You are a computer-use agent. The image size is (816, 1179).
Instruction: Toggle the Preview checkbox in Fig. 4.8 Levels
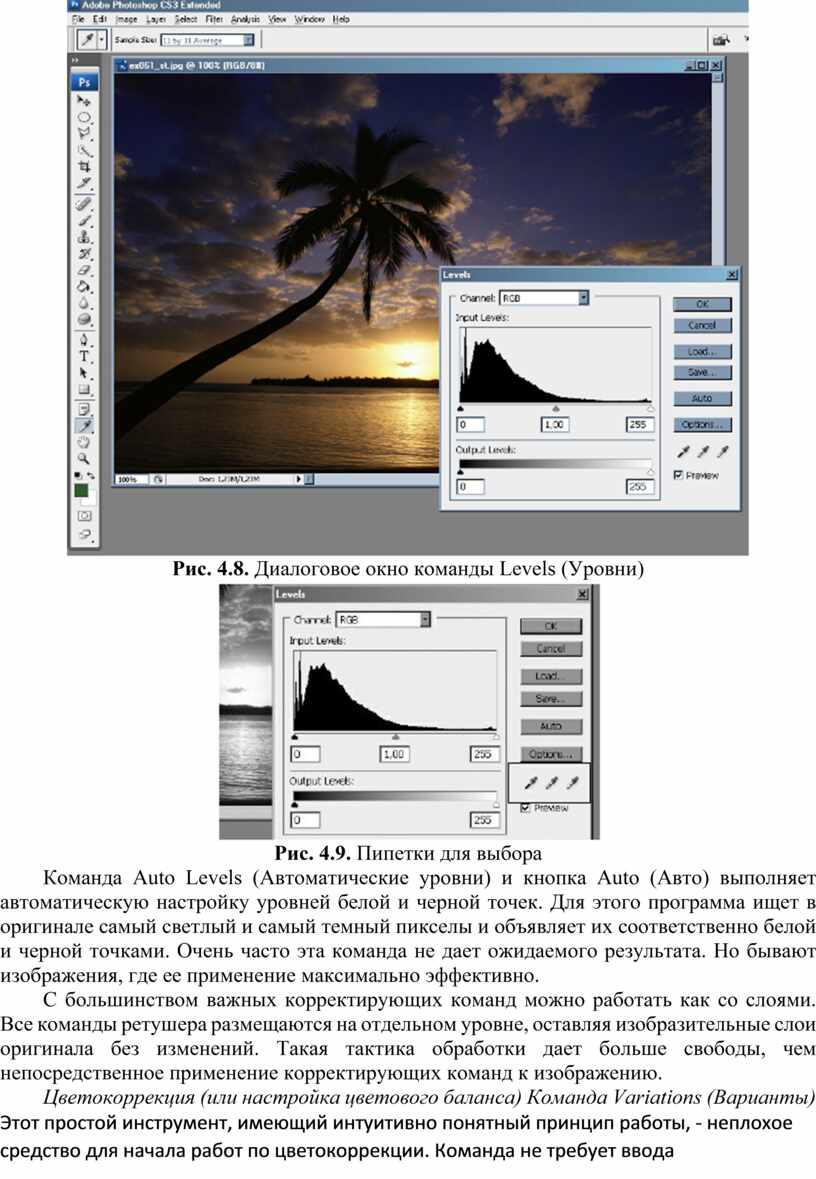click(x=678, y=475)
